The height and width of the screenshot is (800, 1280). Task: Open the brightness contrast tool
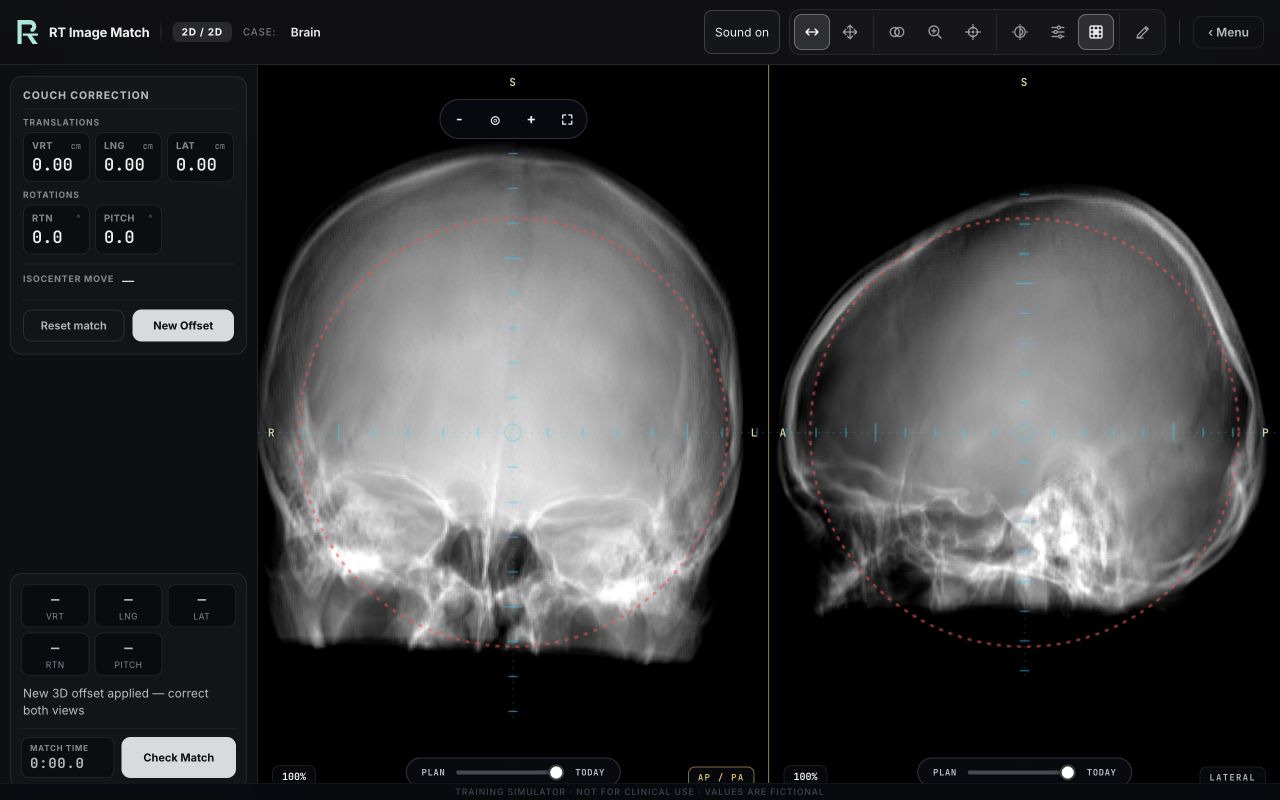click(x=1020, y=32)
